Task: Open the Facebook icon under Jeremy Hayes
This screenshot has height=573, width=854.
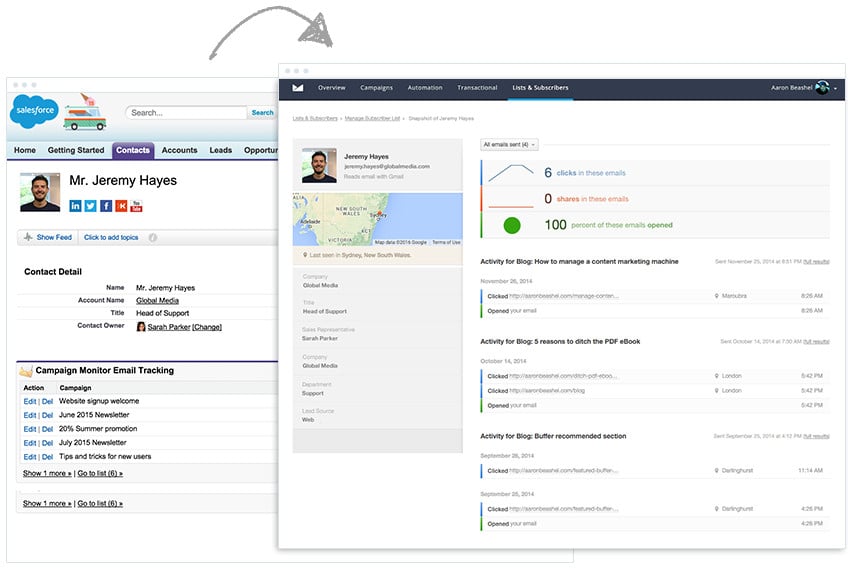Action: pos(106,206)
